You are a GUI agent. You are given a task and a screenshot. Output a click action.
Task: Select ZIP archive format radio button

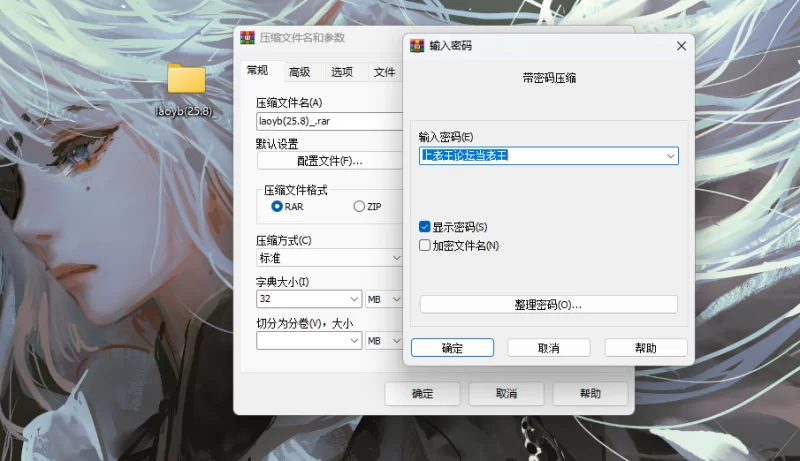pos(359,207)
